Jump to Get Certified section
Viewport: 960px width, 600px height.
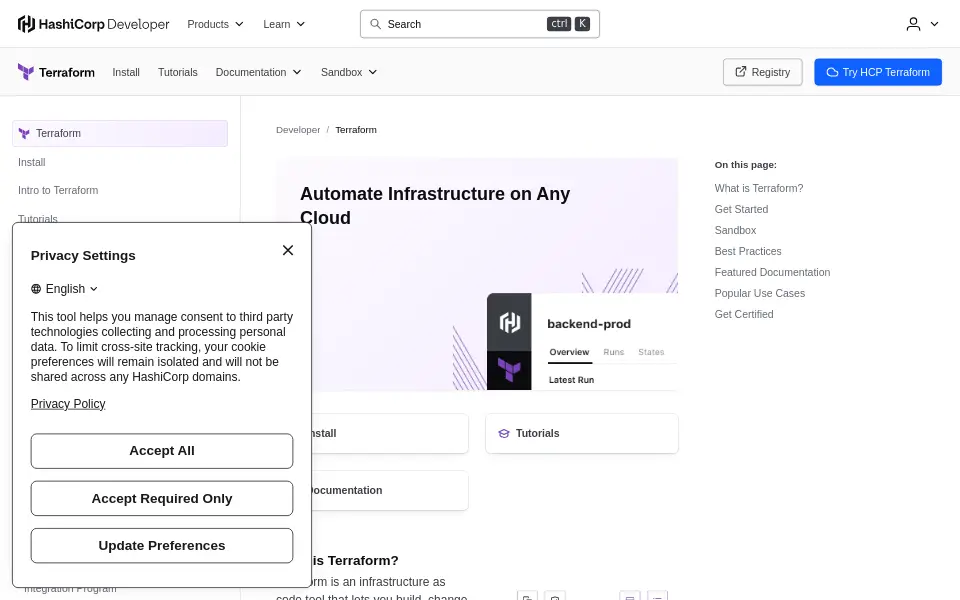coord(744,314)
